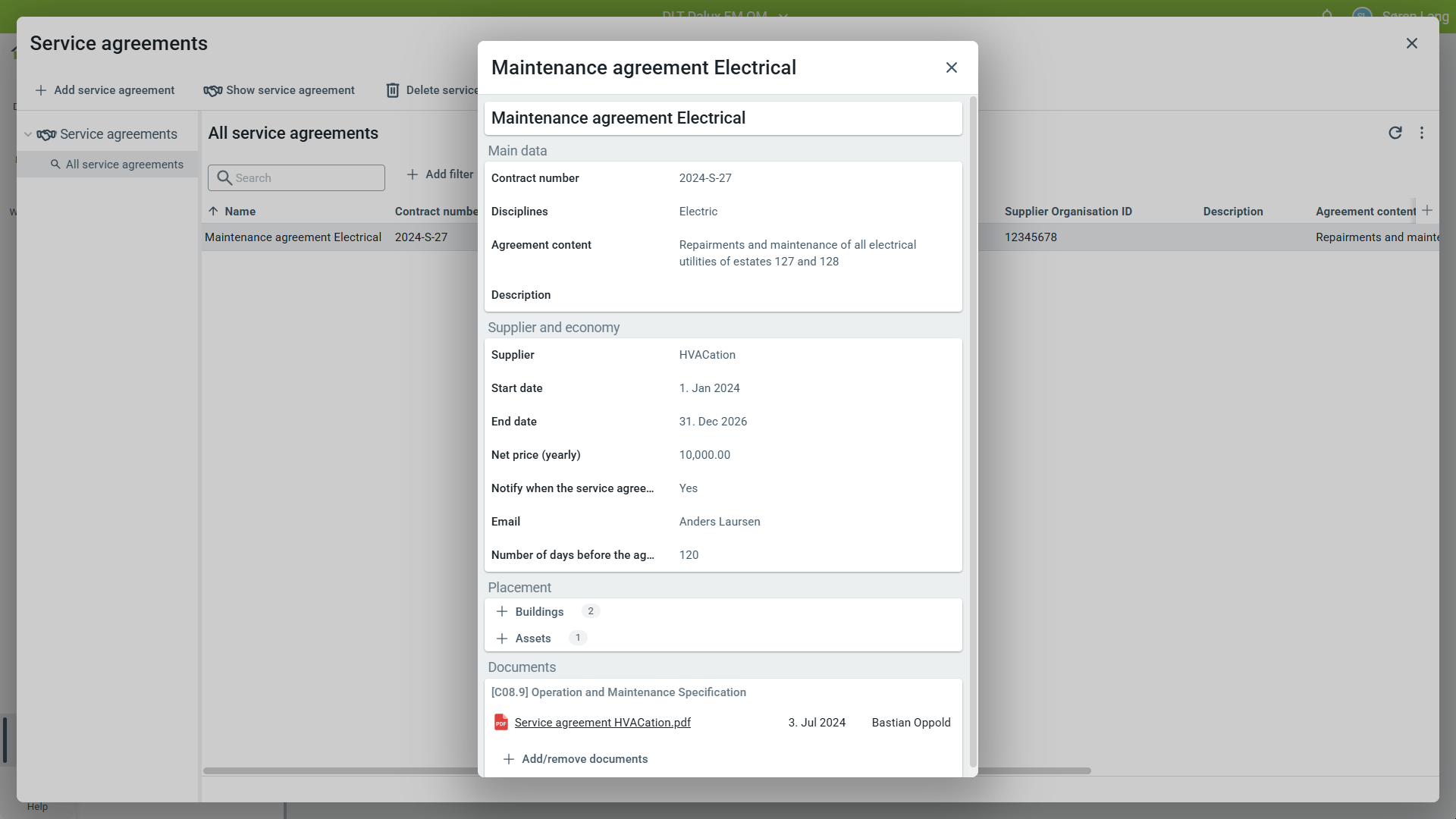
Task: Sort by Name column header
Action: [x=240, y=212]
